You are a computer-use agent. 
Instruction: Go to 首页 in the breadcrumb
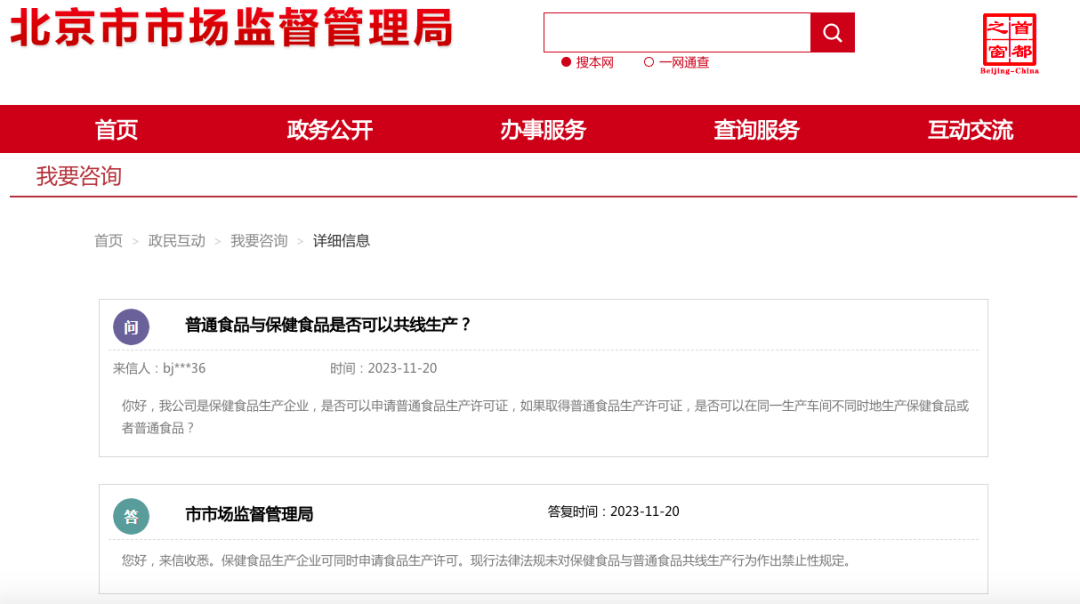point(108,241)
